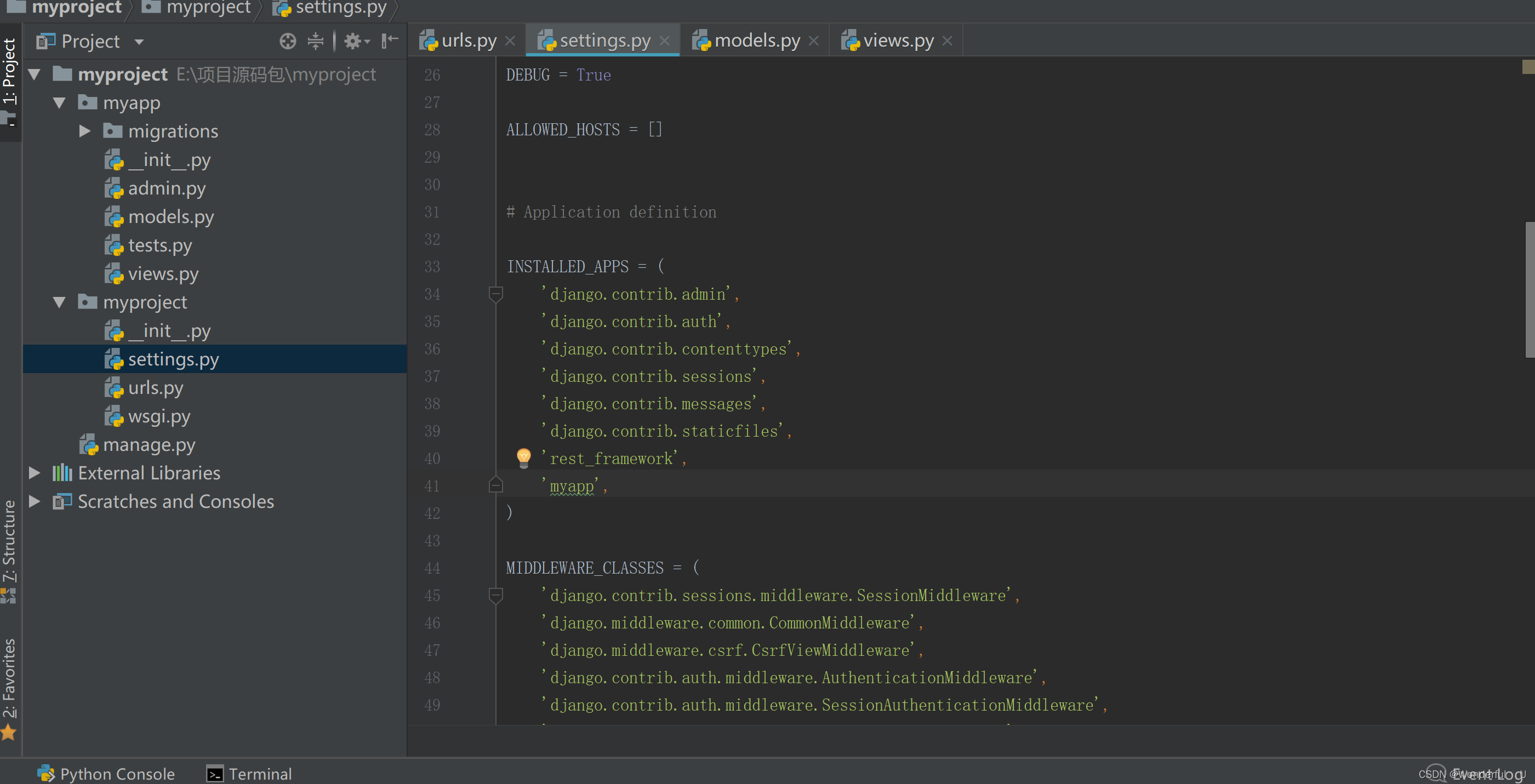Open the Terminal panel
Screen dimensions: 1535x784
click(247, 773)
